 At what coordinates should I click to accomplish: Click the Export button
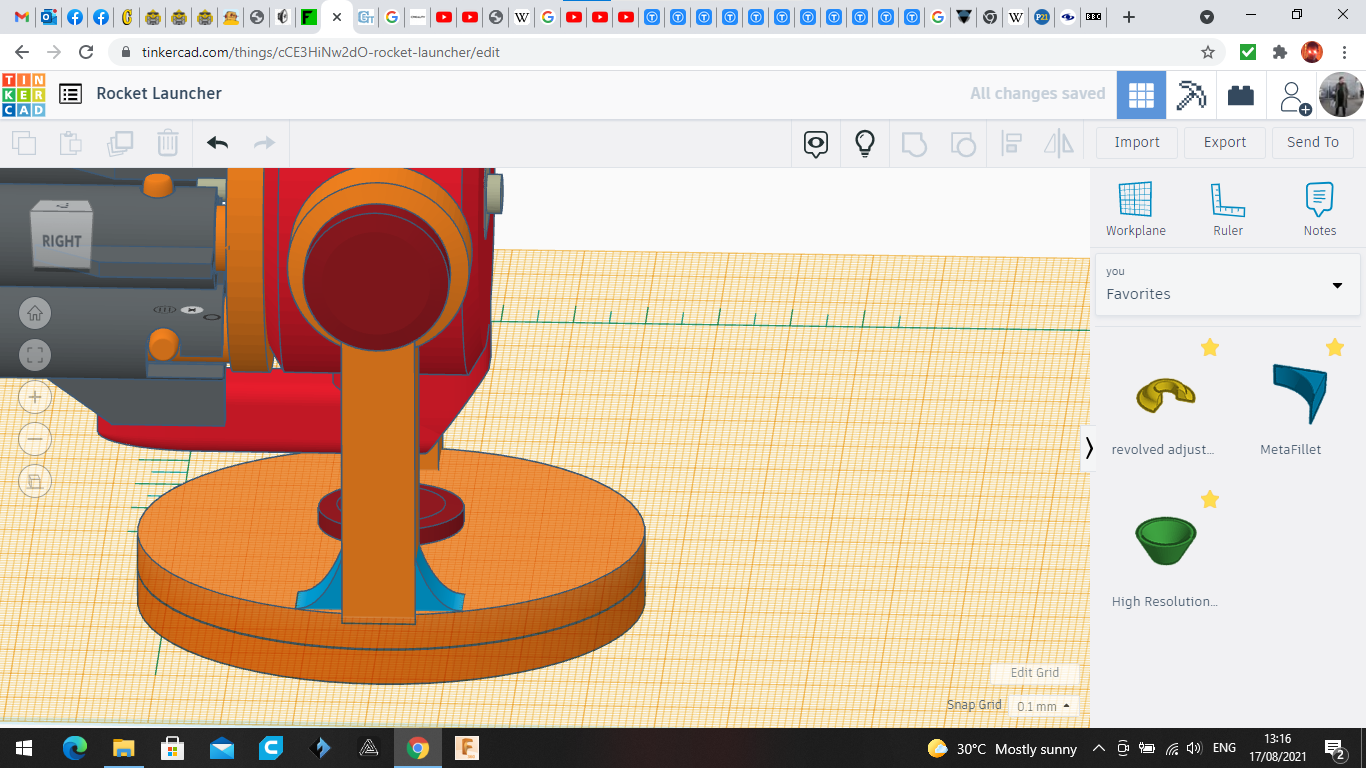click(x=1224, y=142)
